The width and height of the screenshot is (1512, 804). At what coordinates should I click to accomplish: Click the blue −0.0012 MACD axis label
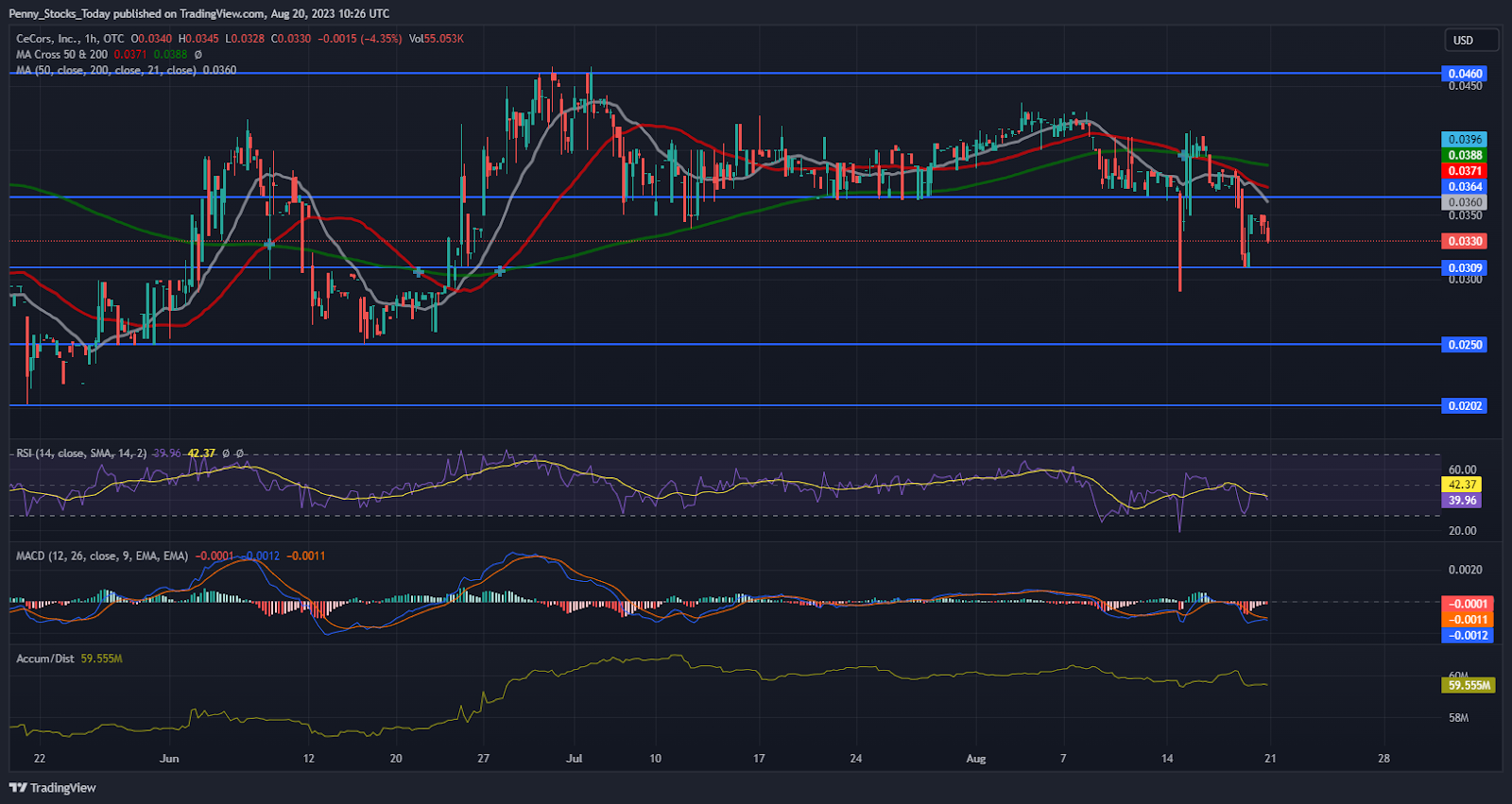(x=1468, y=636)
